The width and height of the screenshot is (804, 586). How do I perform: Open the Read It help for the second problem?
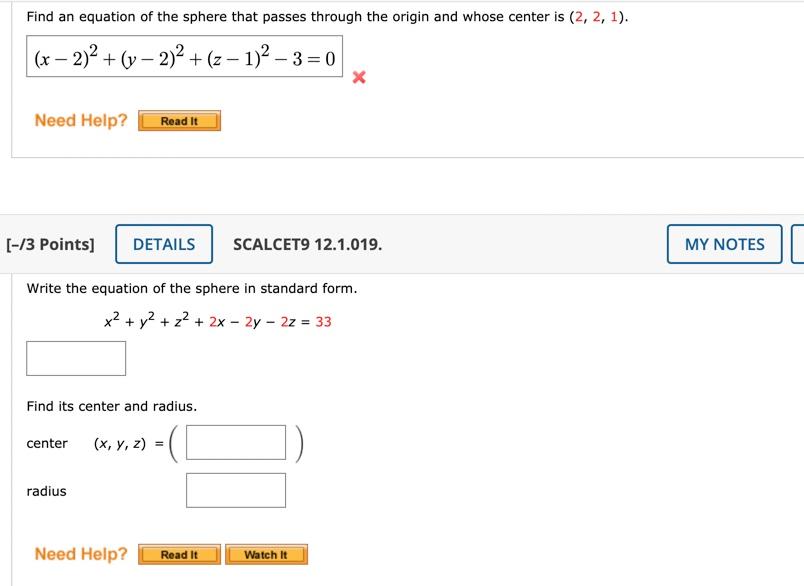point(182,554)
